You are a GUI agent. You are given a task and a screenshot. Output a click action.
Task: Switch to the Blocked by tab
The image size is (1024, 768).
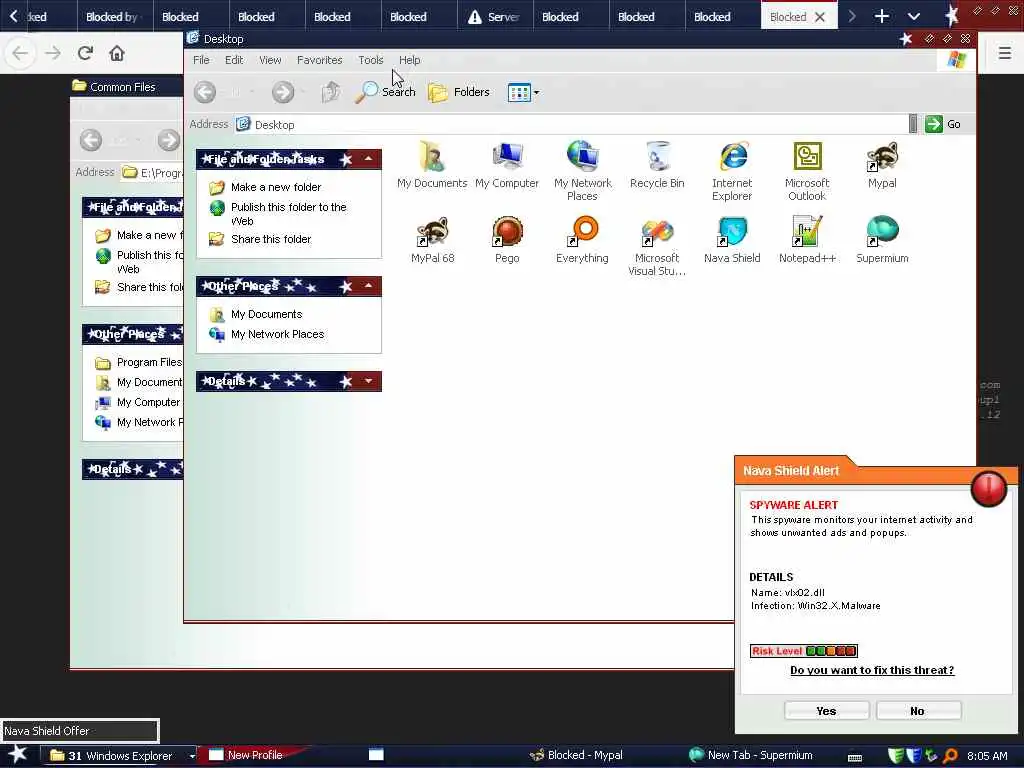coord(114,17)
